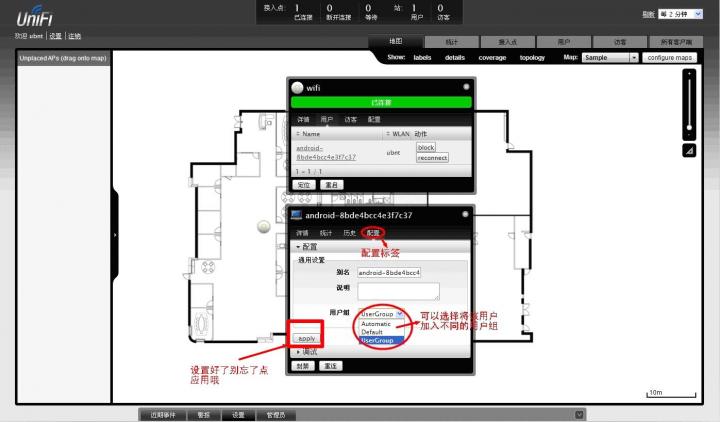The height and width of the screenshot is (422, 720).
Task: Open 配置 tab in the wifi panel
Action: pos(374,119)
